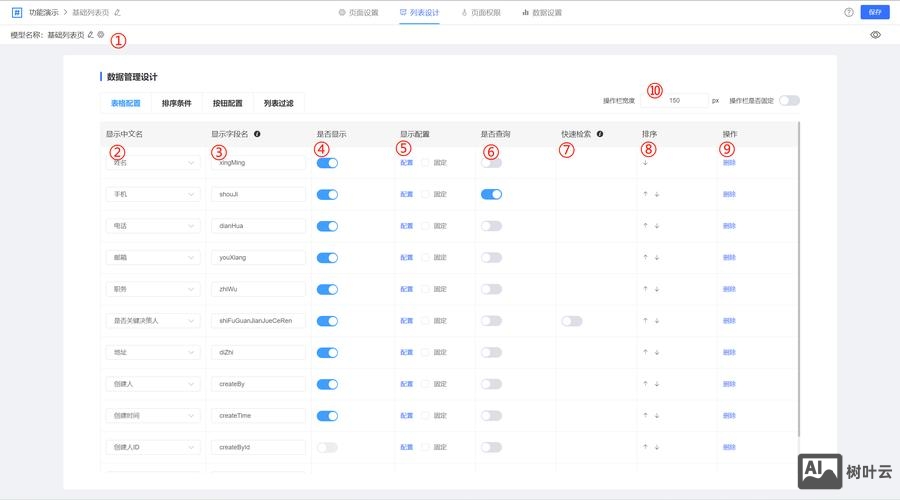
Task: Click the settings gear icon beside 模型名称
Action: [100, 34]
